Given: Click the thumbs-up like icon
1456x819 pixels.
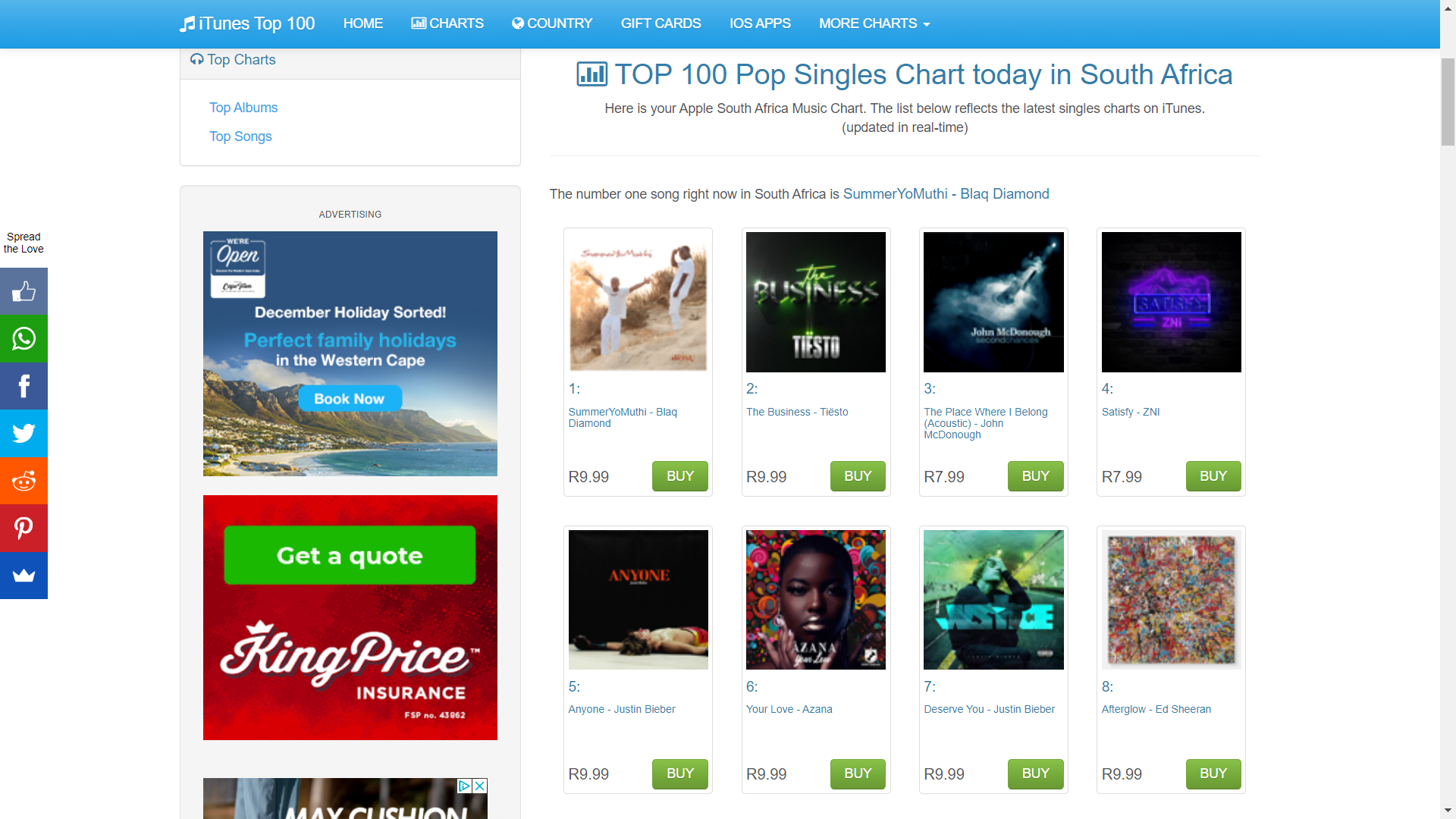Looking at the screenshot, I should pos(24,291).
